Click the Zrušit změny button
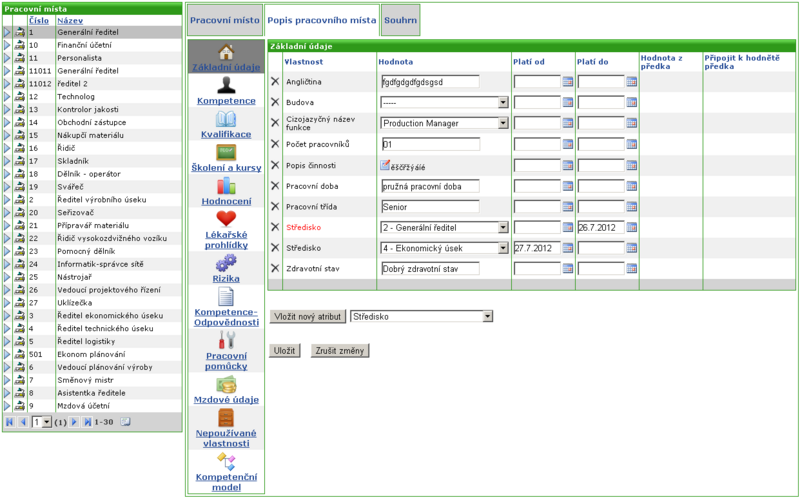Image resolution: width=800 pixels, height=498 pixels. click(x=340, y=351)
